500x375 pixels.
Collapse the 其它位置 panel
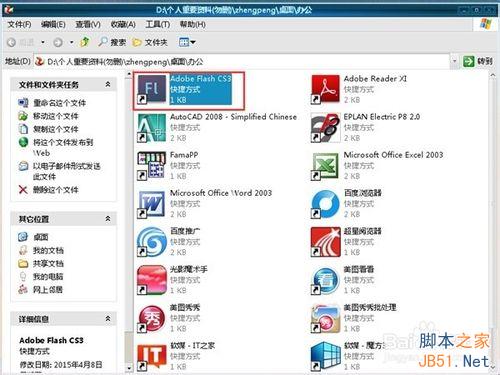108,219
